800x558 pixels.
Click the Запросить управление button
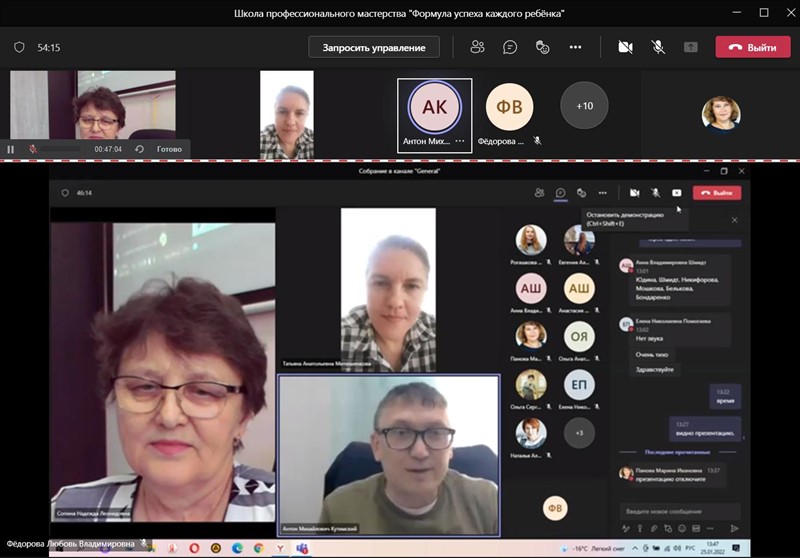374,47
